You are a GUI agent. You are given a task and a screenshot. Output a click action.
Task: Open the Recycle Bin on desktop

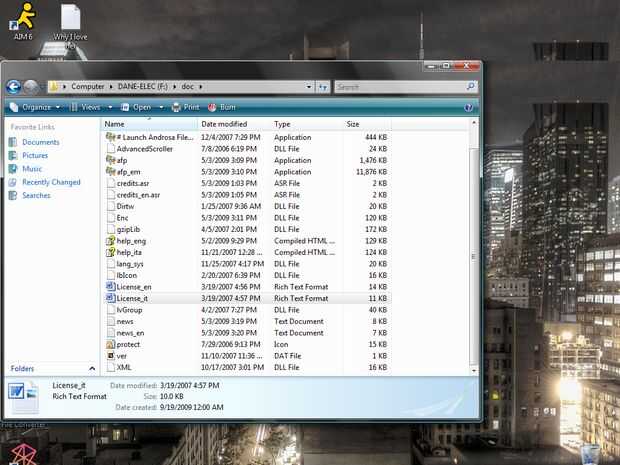click(x=591, y=455)
